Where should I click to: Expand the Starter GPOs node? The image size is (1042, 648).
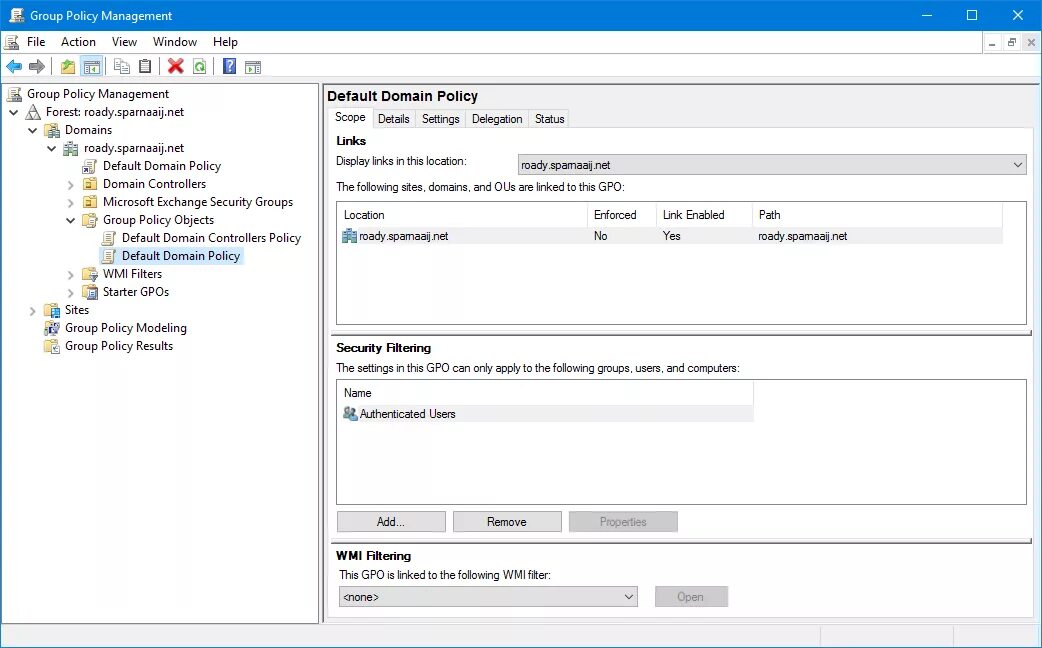click(70, 292)
